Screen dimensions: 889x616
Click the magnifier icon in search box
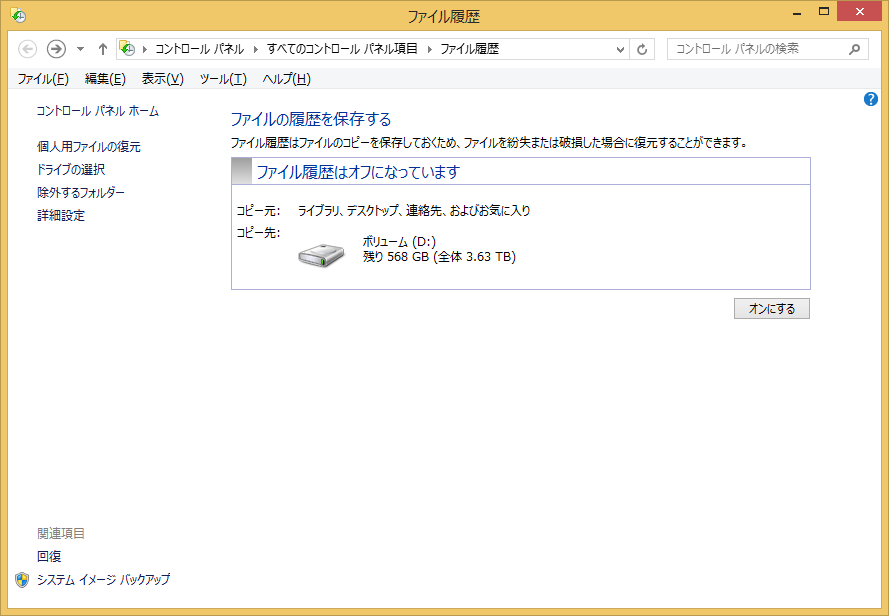click(x=854, y=49)
